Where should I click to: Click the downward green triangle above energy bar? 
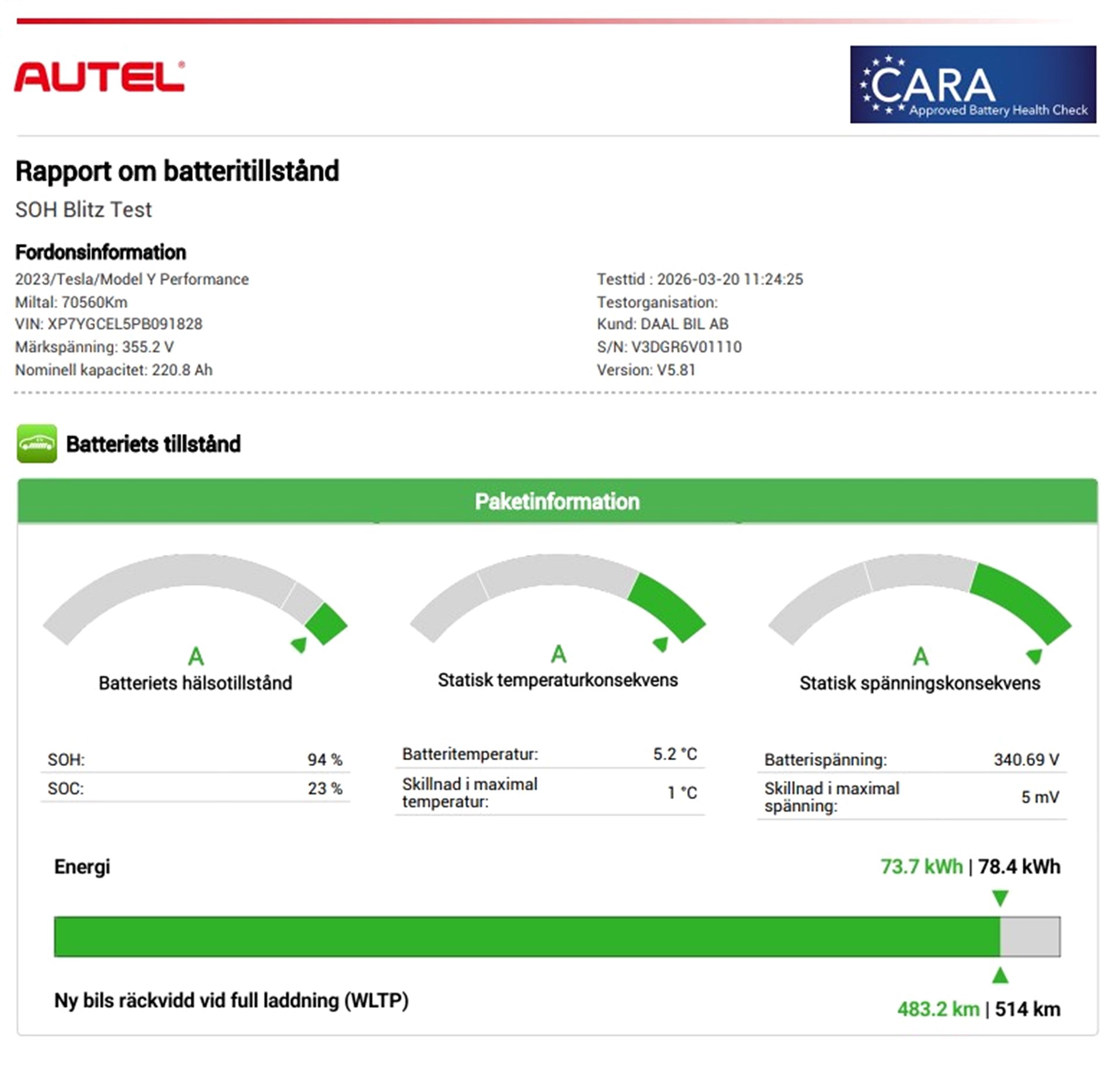point(1000,898)
